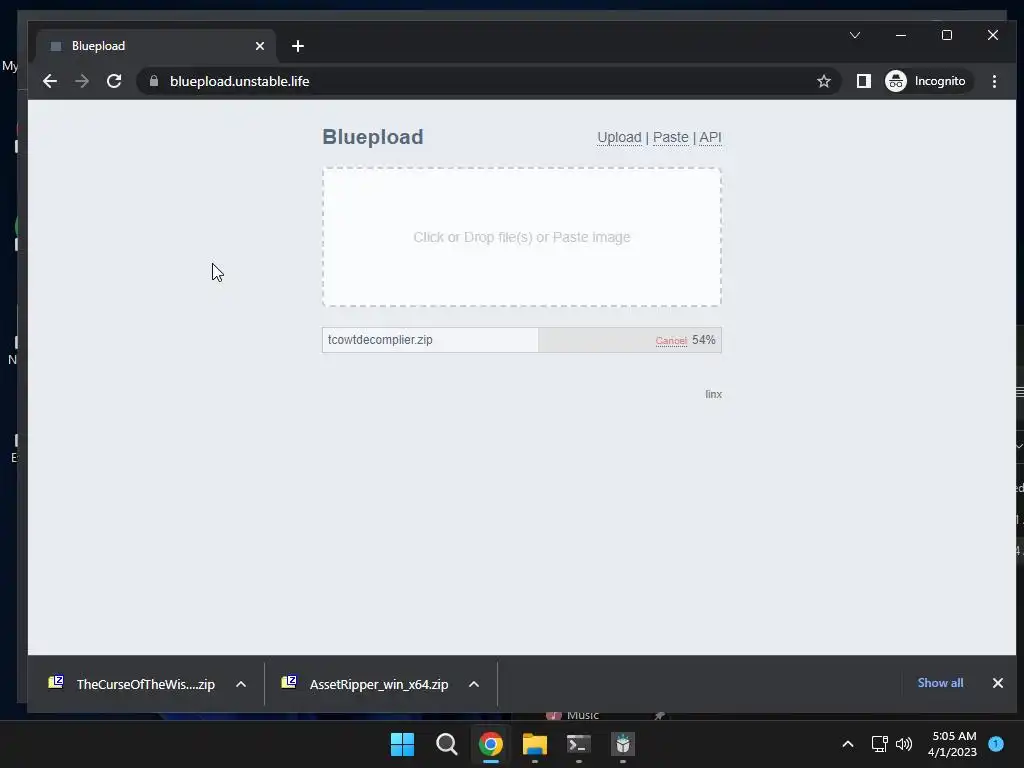
Task: Close the downloads bar
Action: pyautogui.click(x=997, y=682)
